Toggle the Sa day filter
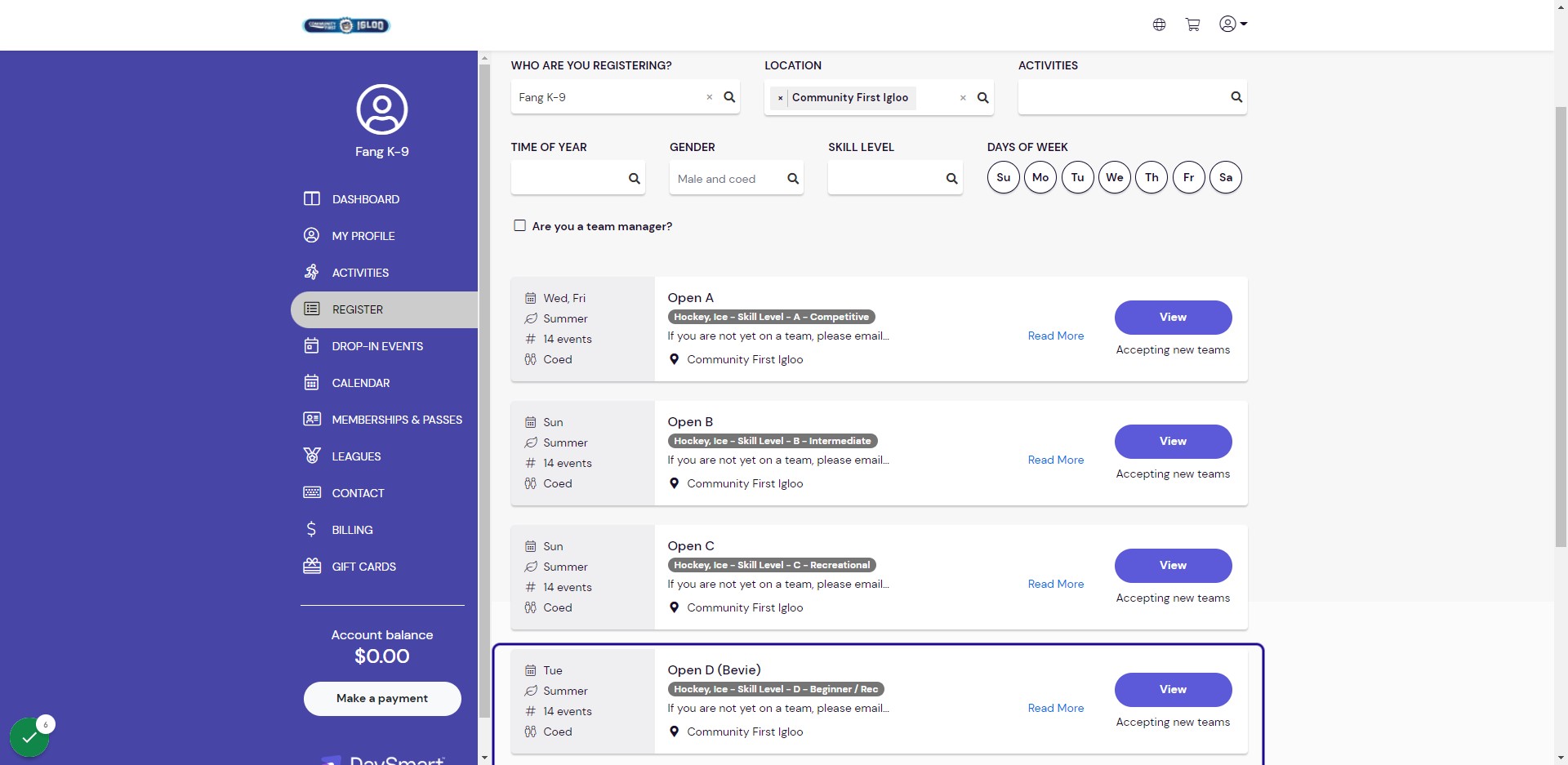The height and width of the screenshot is (765, 1568). [1226, 177]
